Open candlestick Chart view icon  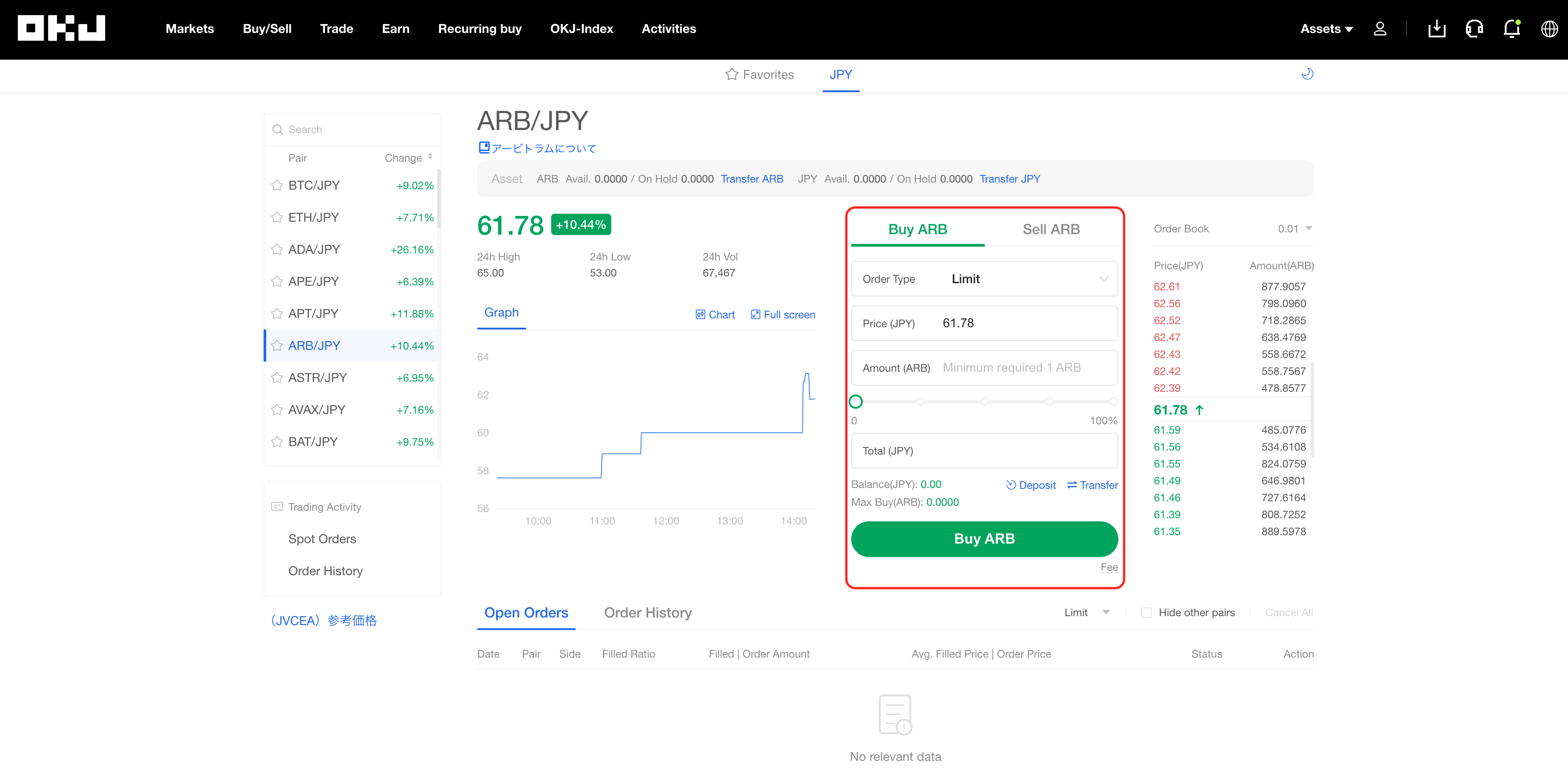[700, 315]
